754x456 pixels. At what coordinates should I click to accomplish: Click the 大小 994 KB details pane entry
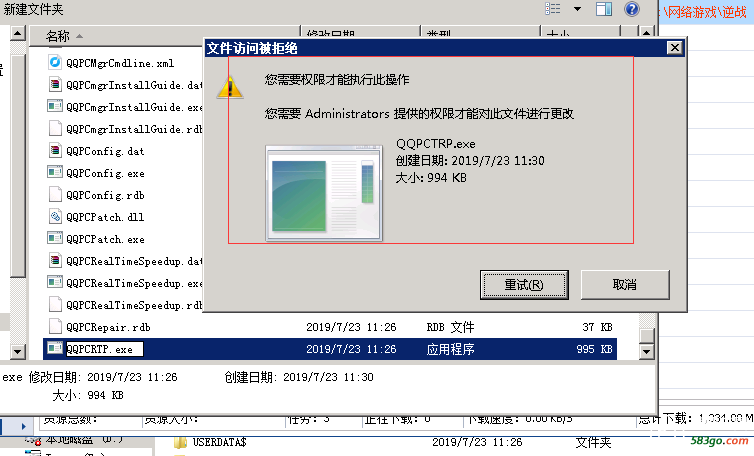tap(88, 395)
